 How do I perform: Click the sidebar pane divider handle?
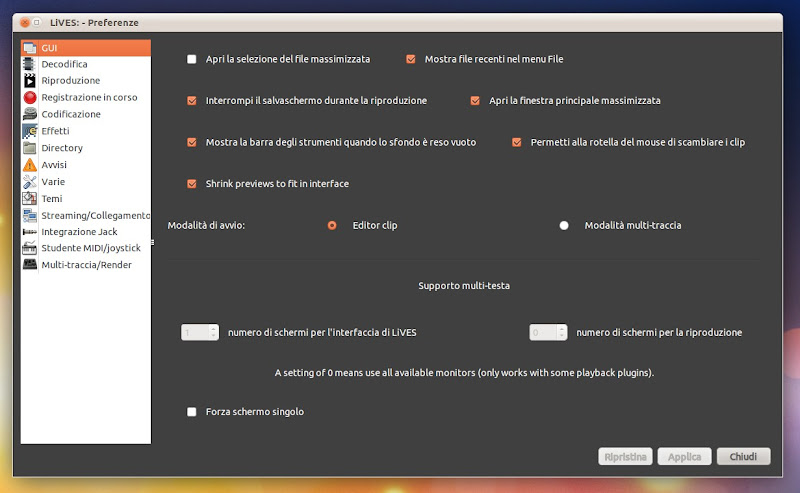click(x=153, y=242)
